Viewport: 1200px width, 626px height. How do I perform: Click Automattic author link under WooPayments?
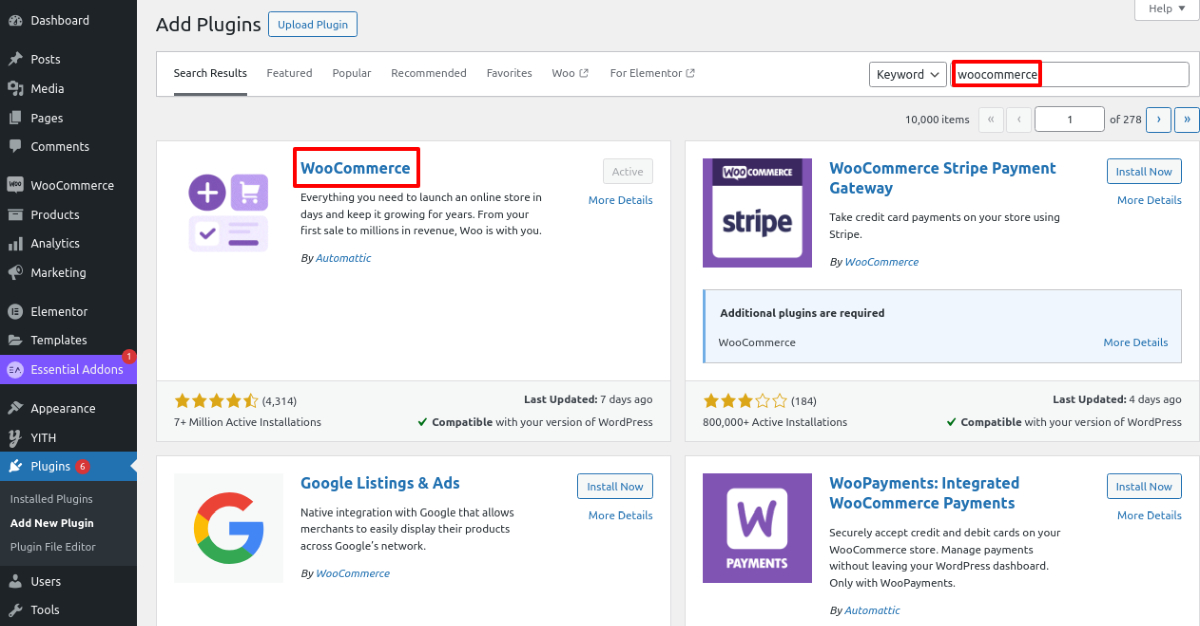(x=872, y=610)
